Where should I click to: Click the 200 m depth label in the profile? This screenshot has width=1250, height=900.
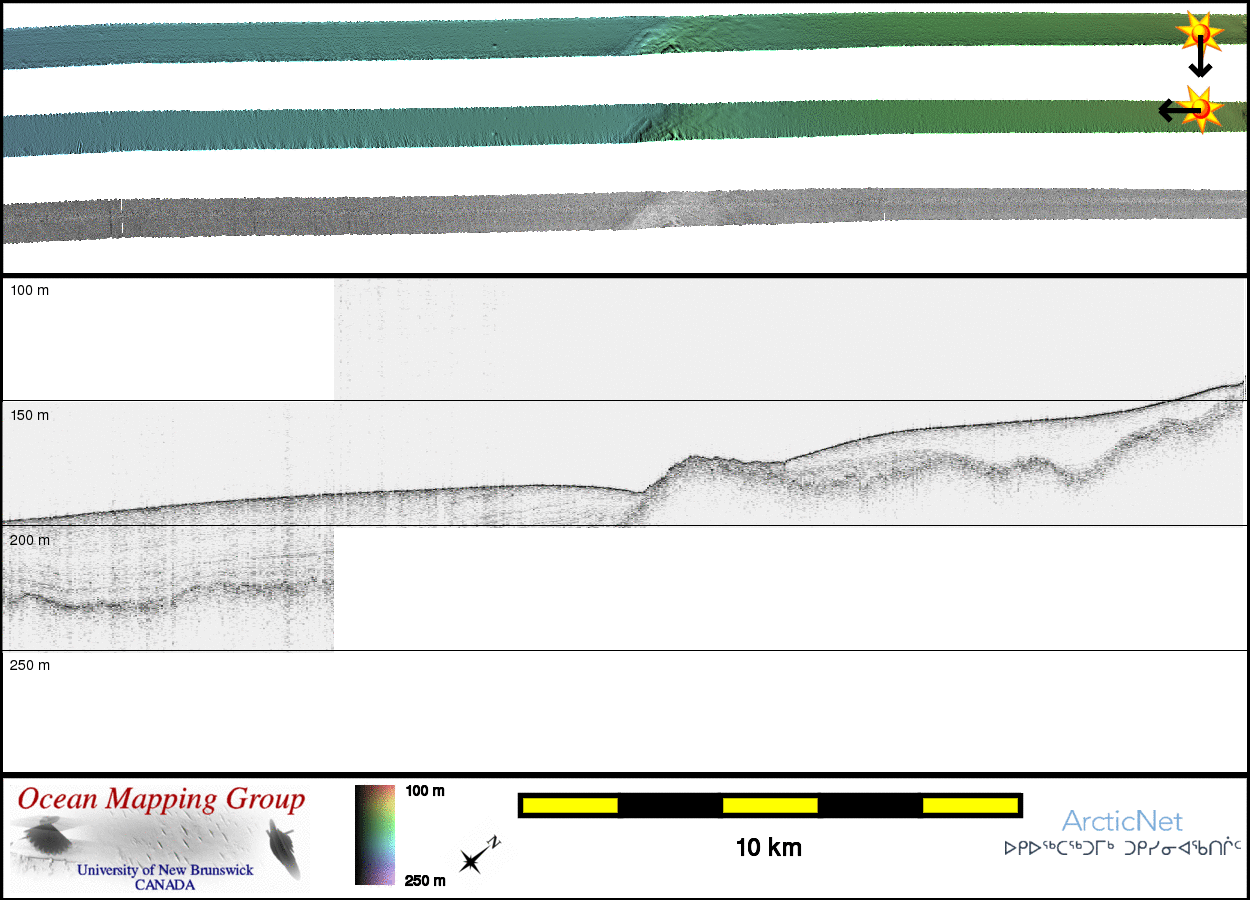coord(29,540)
